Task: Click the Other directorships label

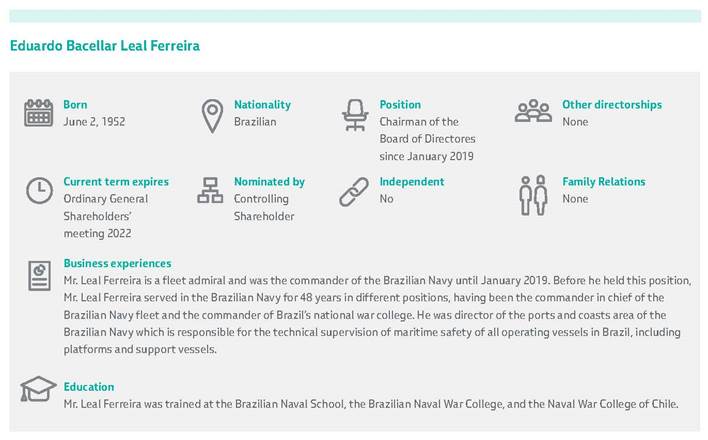Action: [x=611, y=104]
